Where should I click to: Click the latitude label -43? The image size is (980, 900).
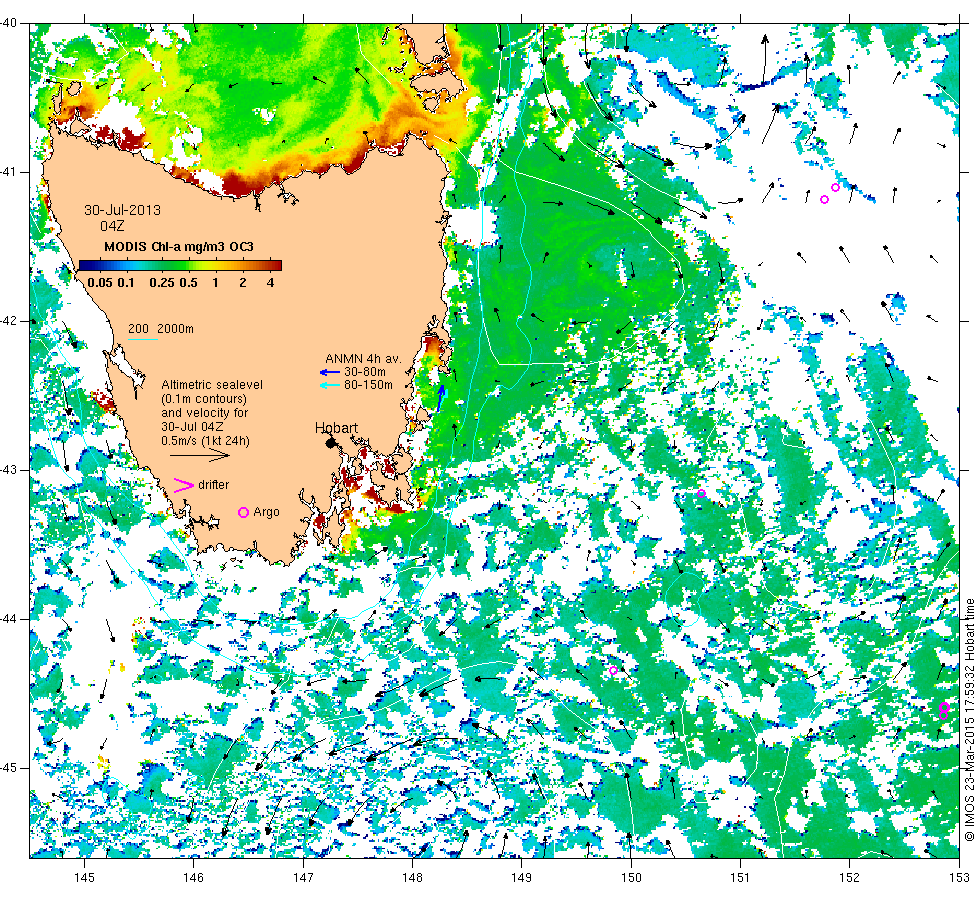(9, 470)
